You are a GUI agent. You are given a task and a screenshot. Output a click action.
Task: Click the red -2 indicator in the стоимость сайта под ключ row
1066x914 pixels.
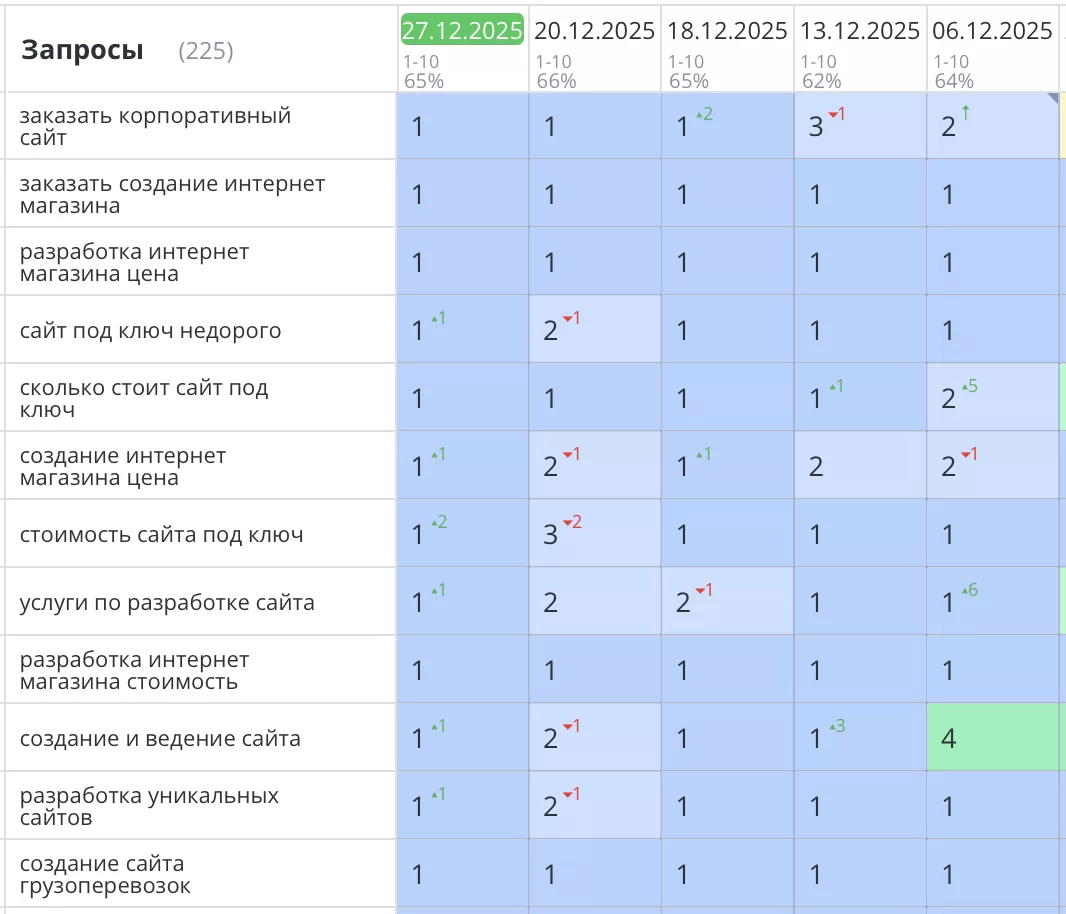[x=571, y=522]
